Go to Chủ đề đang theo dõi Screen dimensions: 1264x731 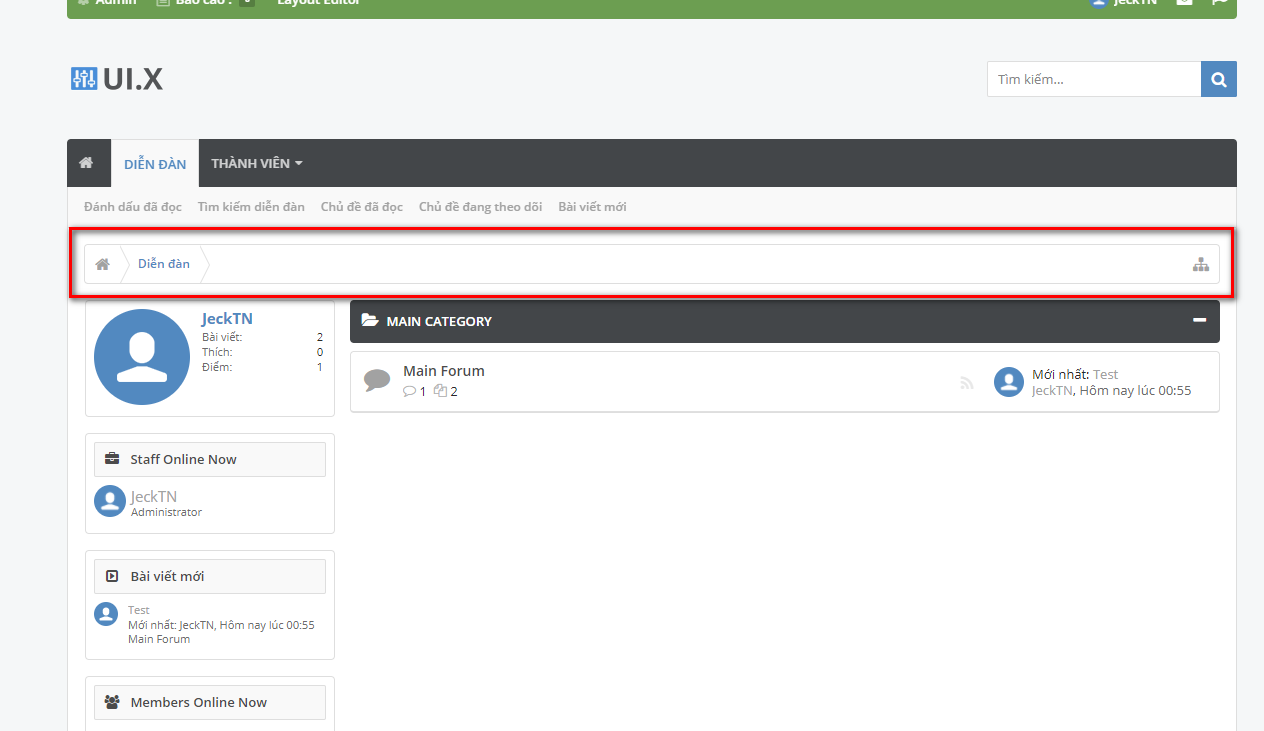(480, 206)
